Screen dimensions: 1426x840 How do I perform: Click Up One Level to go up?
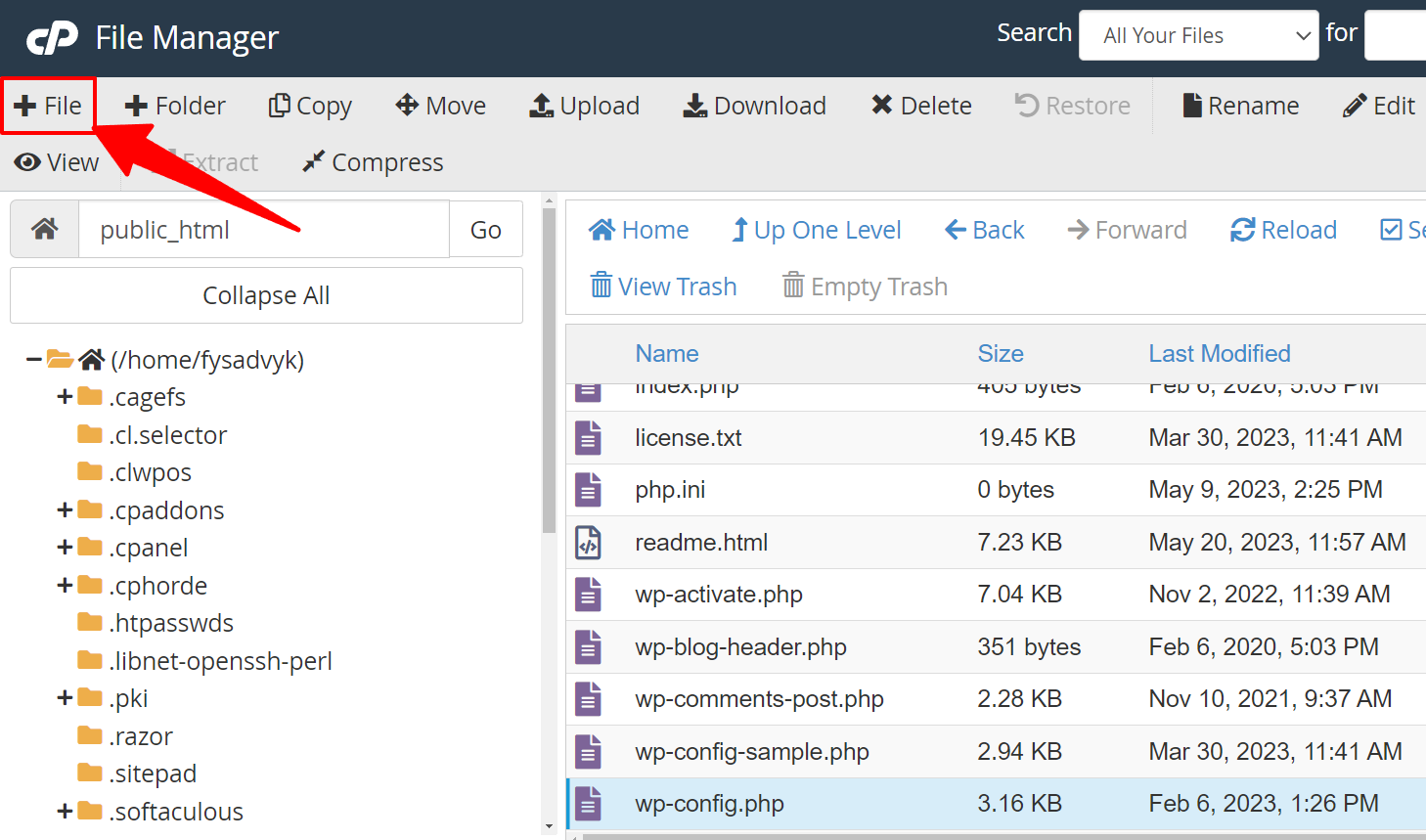(x=817, y=229)
